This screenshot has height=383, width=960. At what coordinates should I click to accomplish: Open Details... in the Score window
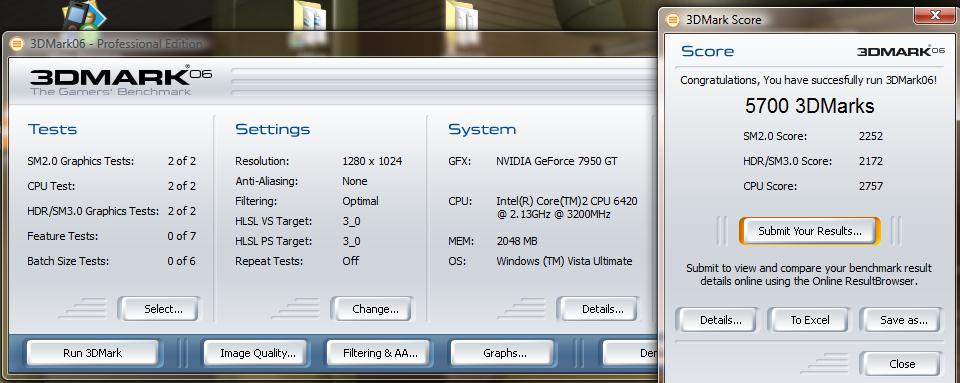click(716, 320)
